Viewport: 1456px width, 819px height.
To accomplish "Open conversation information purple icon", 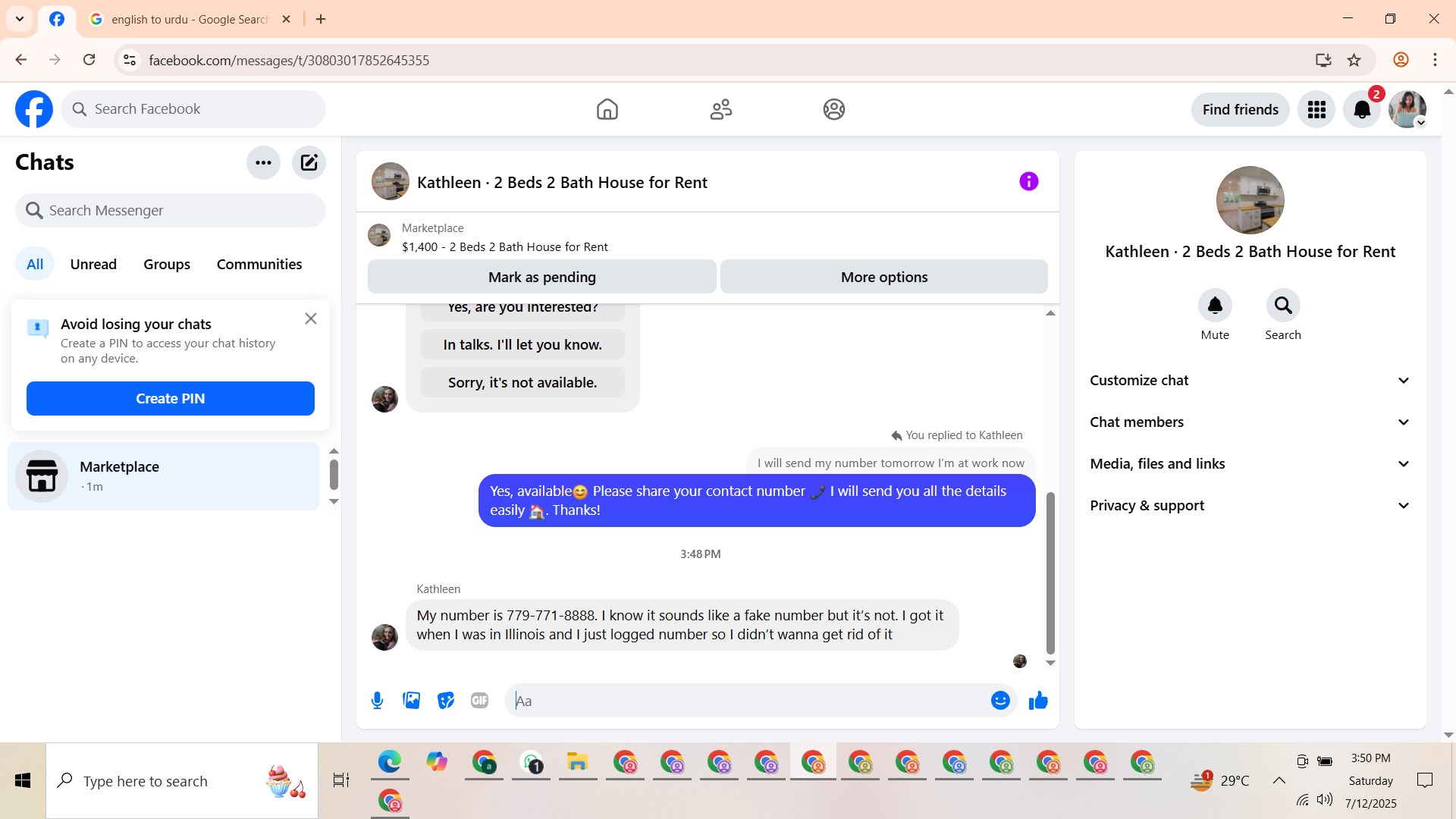I will (x=1028, y=182).
